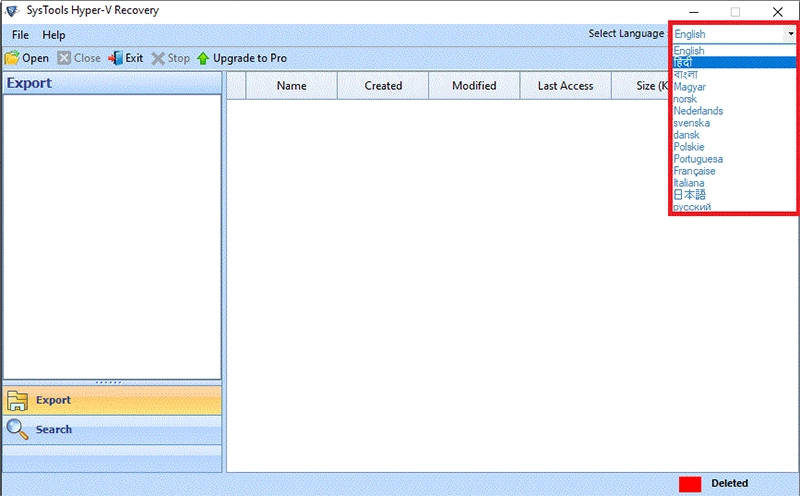Choose Bengali from the language list
The image size is (800, 496).
pos(734,75)
